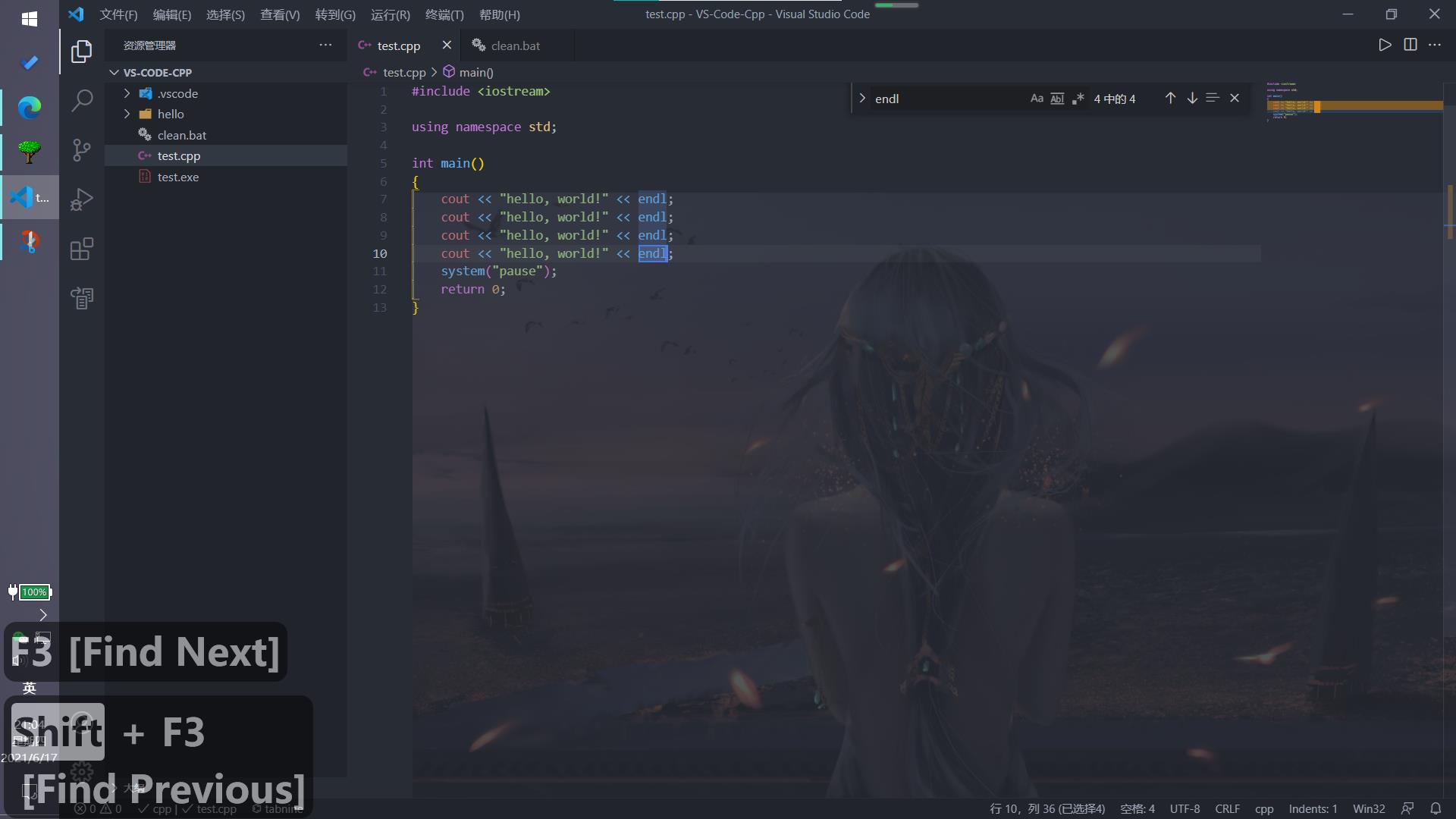Open the 帮助(H) menu
This screenshot has height=819, width=1456.
pyautogui.click(x=500, y=14)
